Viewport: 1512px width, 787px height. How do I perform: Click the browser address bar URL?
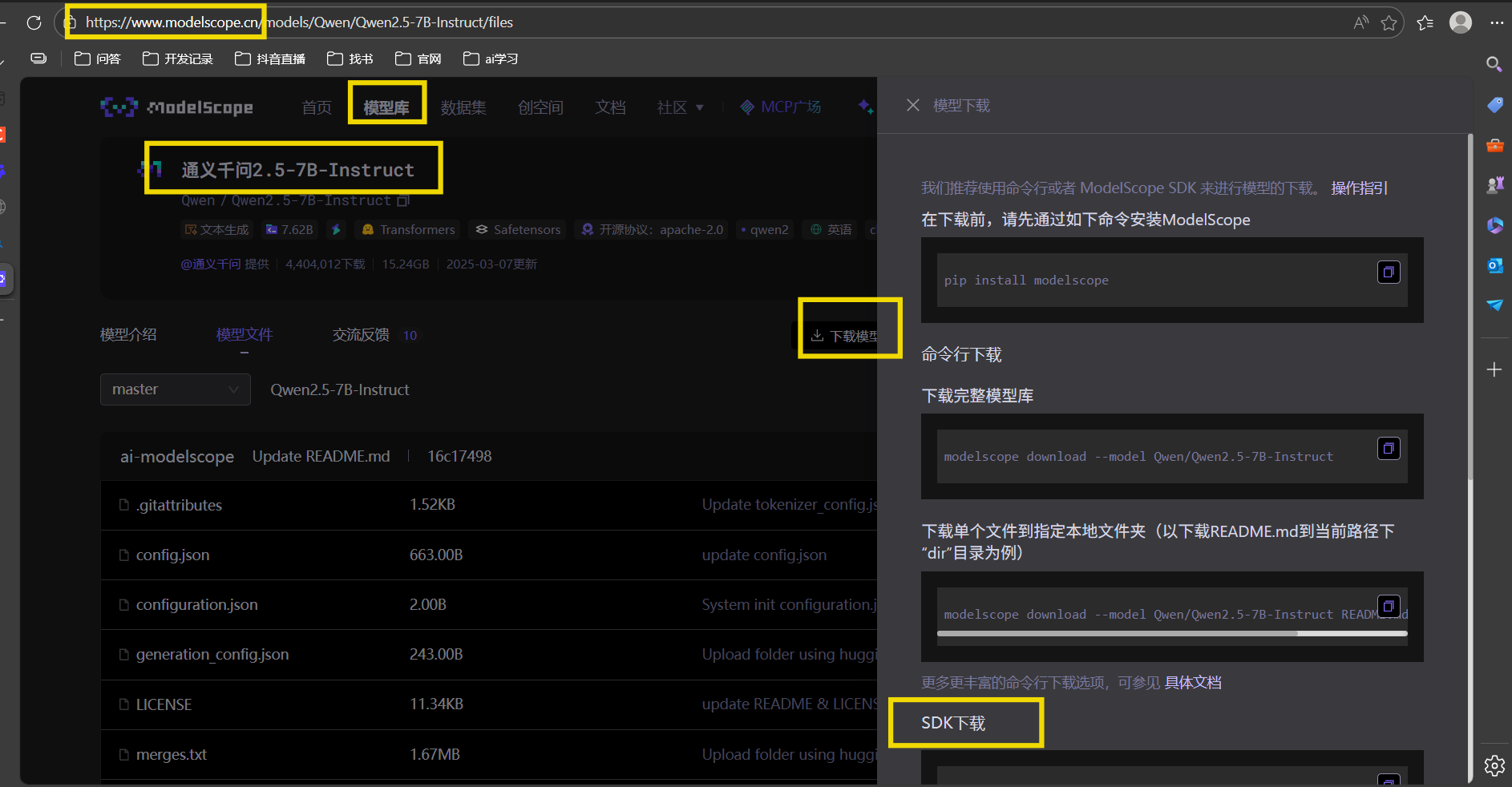point(299,22)
